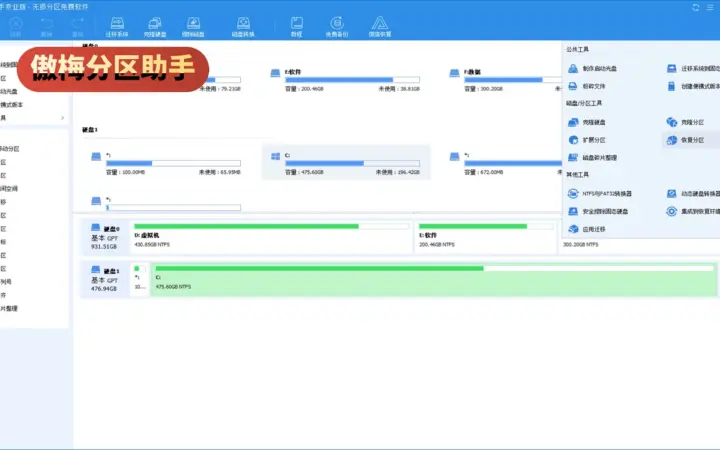The width and height of the screenshot is (720, 450).
Task: Click the greyed-out 提交 toolbar button
Action: [15, 27]
